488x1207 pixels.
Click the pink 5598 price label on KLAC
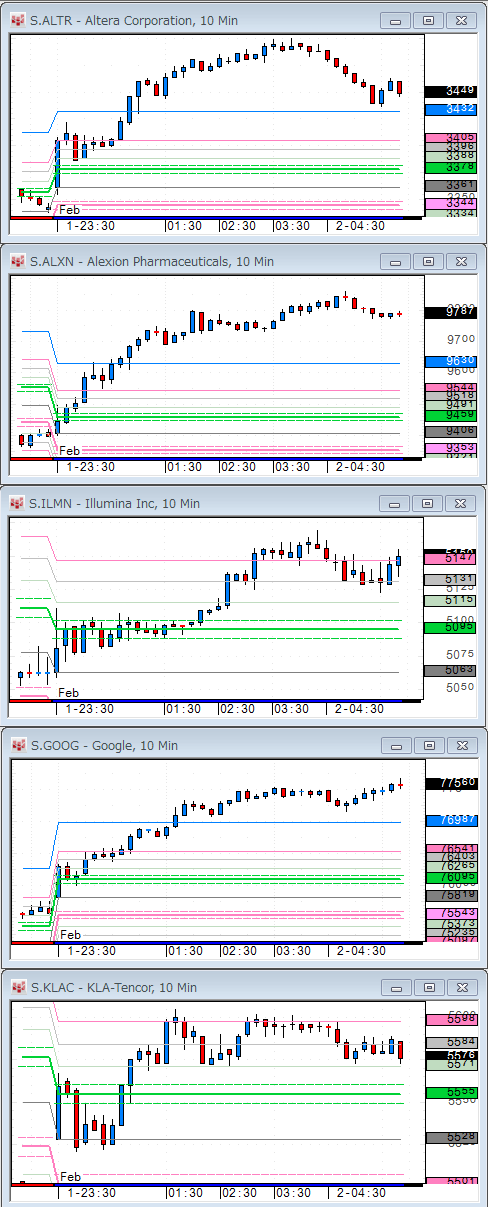[x=451, y=1018]
